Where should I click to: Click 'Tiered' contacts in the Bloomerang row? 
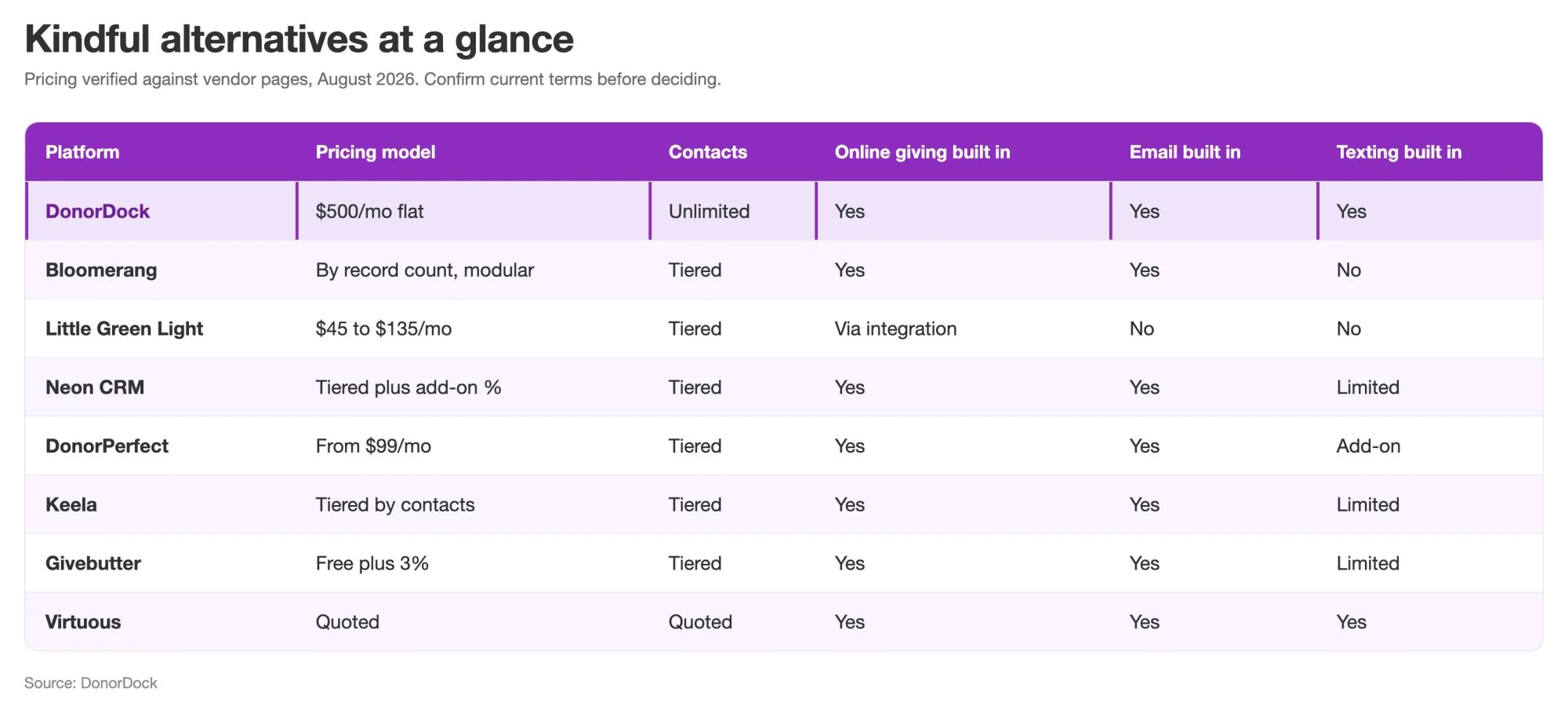point(695,270)
